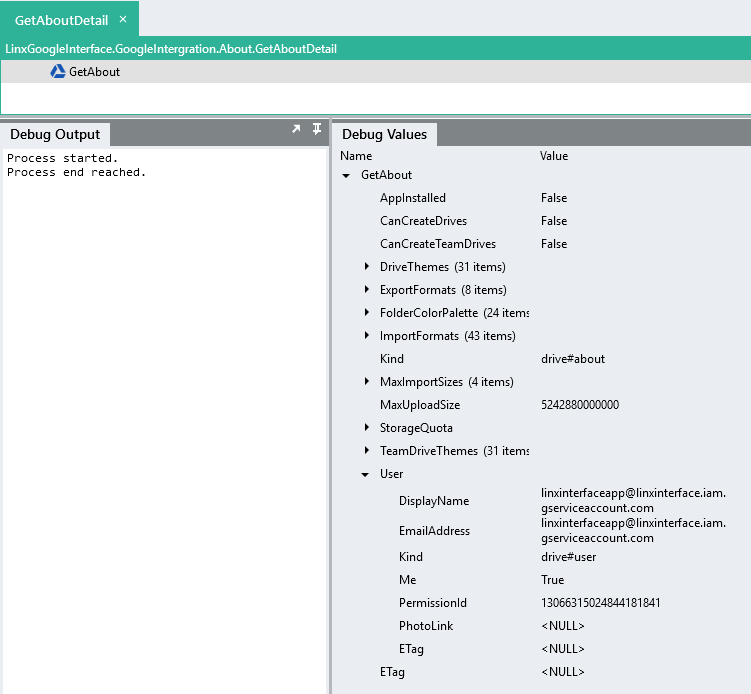Image resolution: width=751 pixels, height=694 pixels.
Task: Expand the FolderColorPalette node
Action: [367, 312]
